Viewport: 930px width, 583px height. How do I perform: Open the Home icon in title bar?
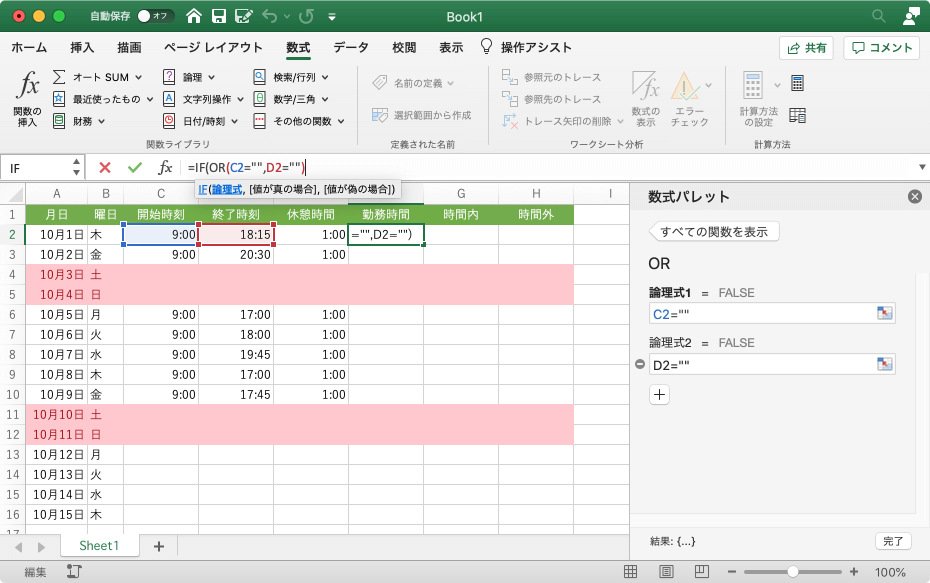(193, 16)
